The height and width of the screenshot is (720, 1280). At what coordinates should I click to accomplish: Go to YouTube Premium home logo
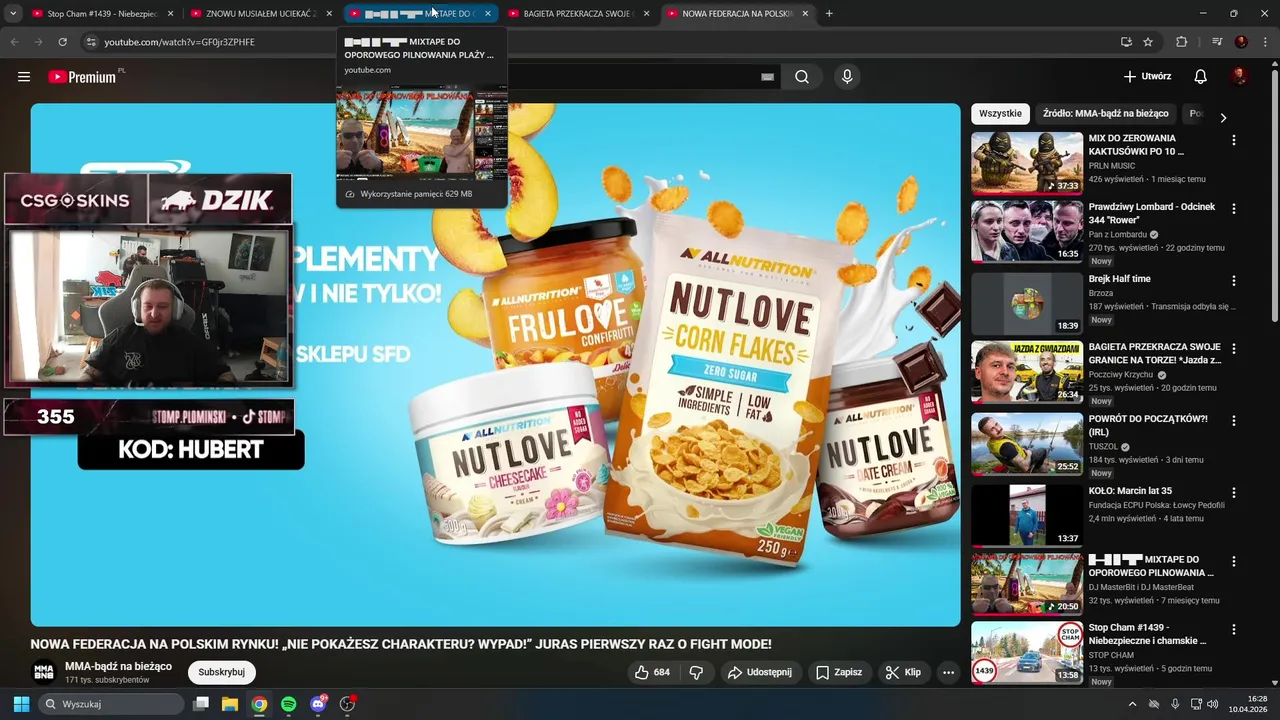[x=84, y=77]
